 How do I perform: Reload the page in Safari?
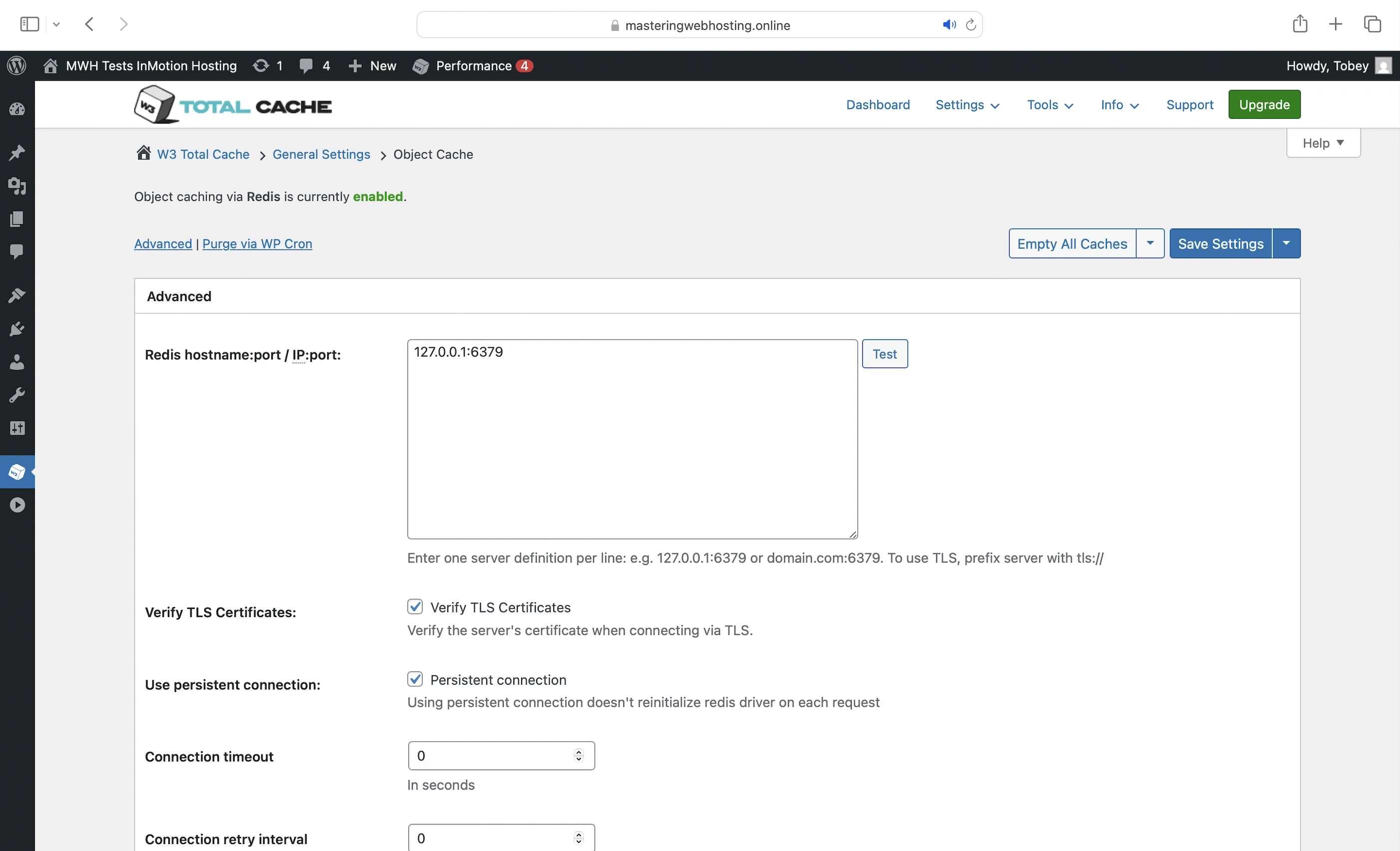click(971, 25)
